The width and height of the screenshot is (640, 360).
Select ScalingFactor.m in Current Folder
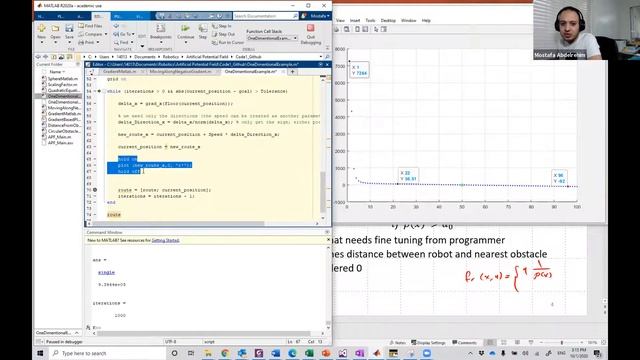[x=62, y=84]
